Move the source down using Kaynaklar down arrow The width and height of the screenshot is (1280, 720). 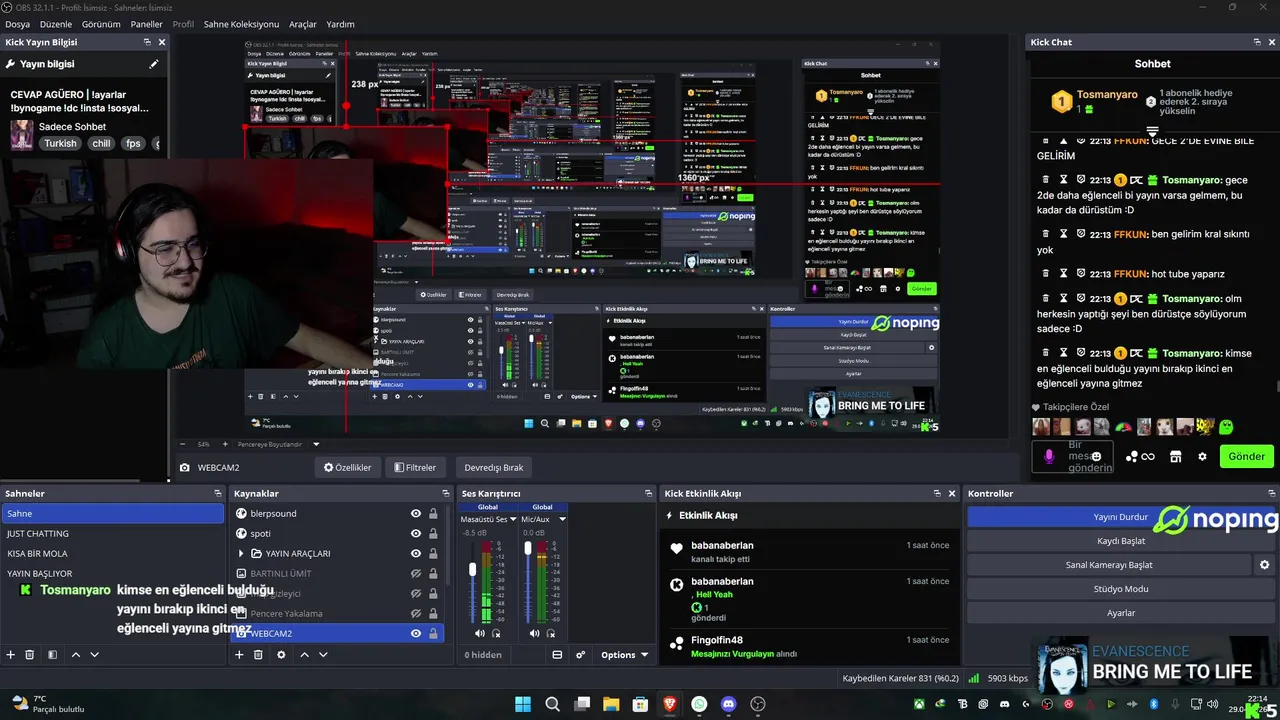(x=323, y=655)
